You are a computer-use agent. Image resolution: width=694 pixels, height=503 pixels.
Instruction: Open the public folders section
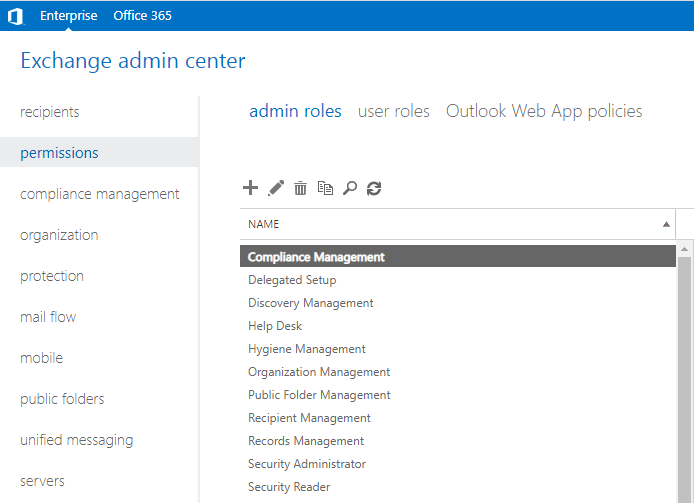click(x=62, y=399)
